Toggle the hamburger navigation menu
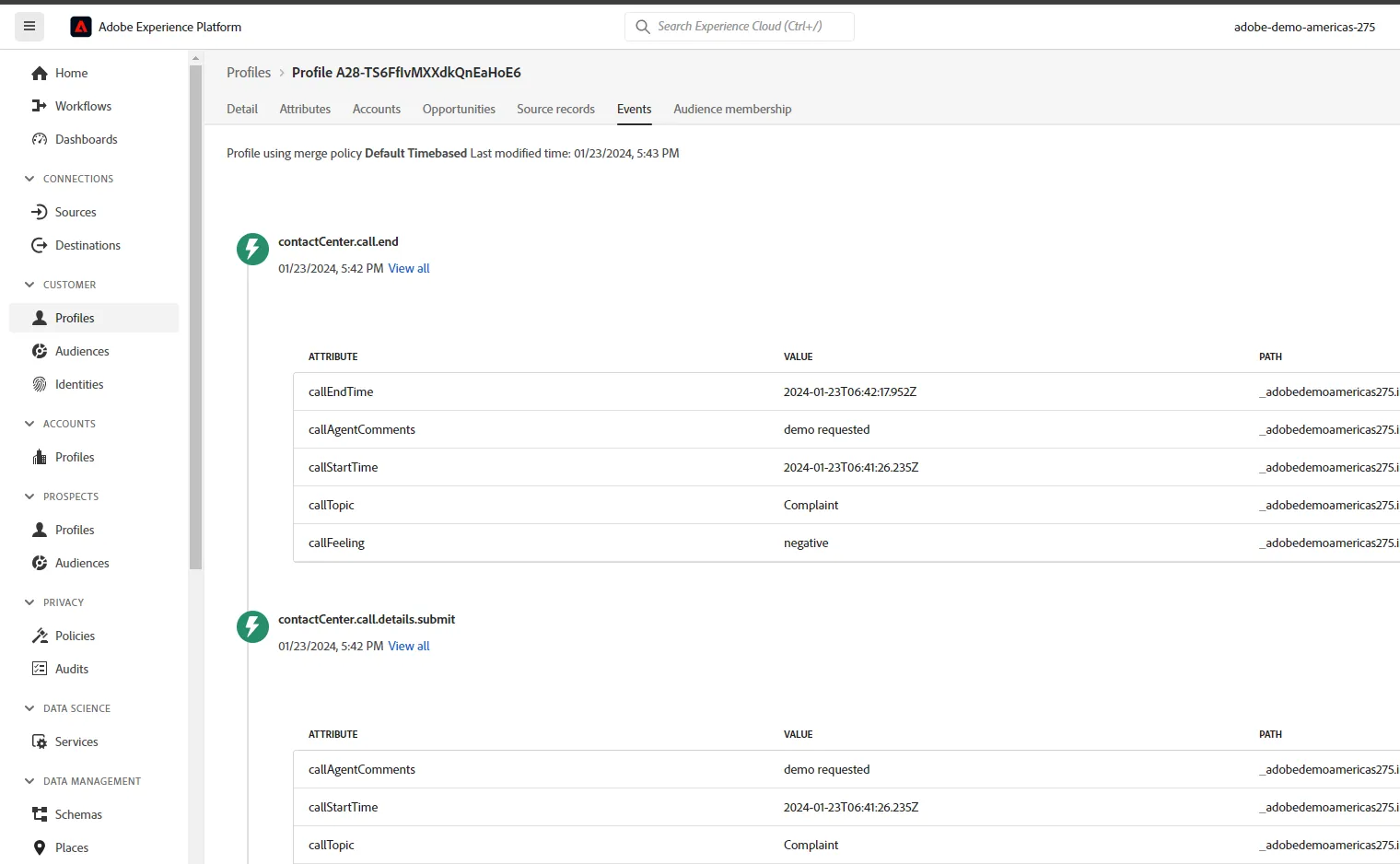 [x=29, y=27]
